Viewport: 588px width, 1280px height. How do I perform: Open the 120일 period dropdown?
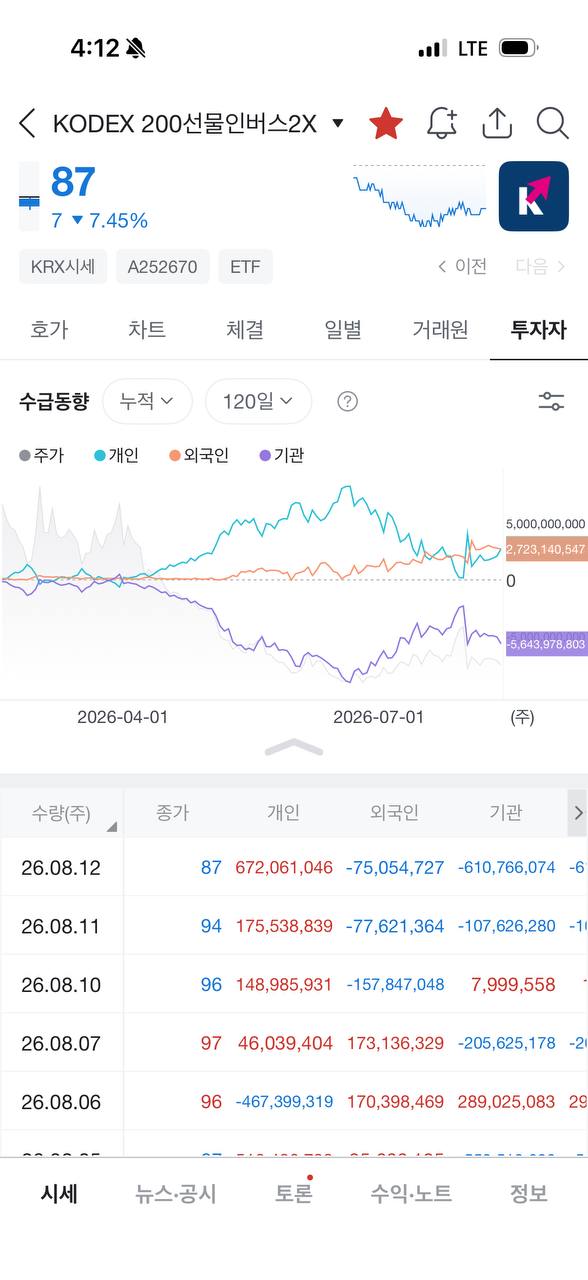(x=258, y=402)
